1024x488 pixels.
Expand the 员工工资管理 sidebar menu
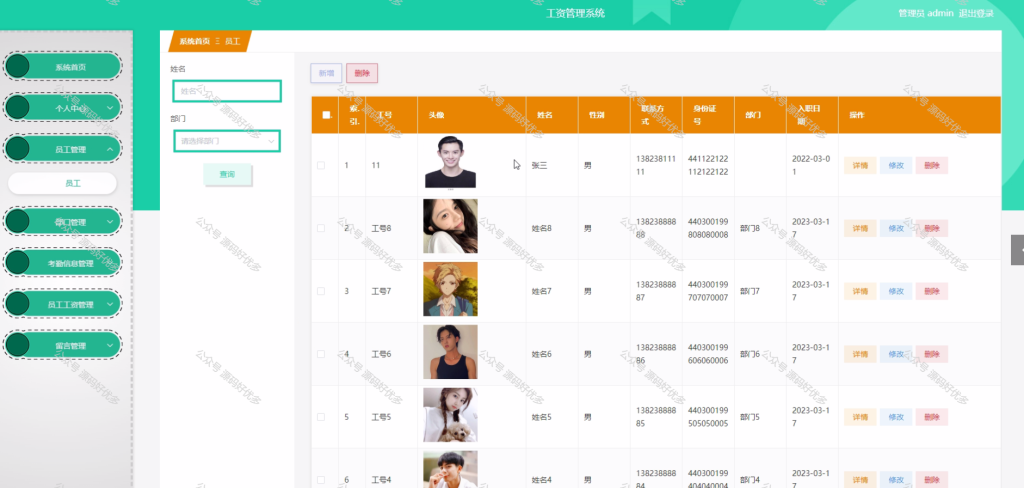pos(63,304)
